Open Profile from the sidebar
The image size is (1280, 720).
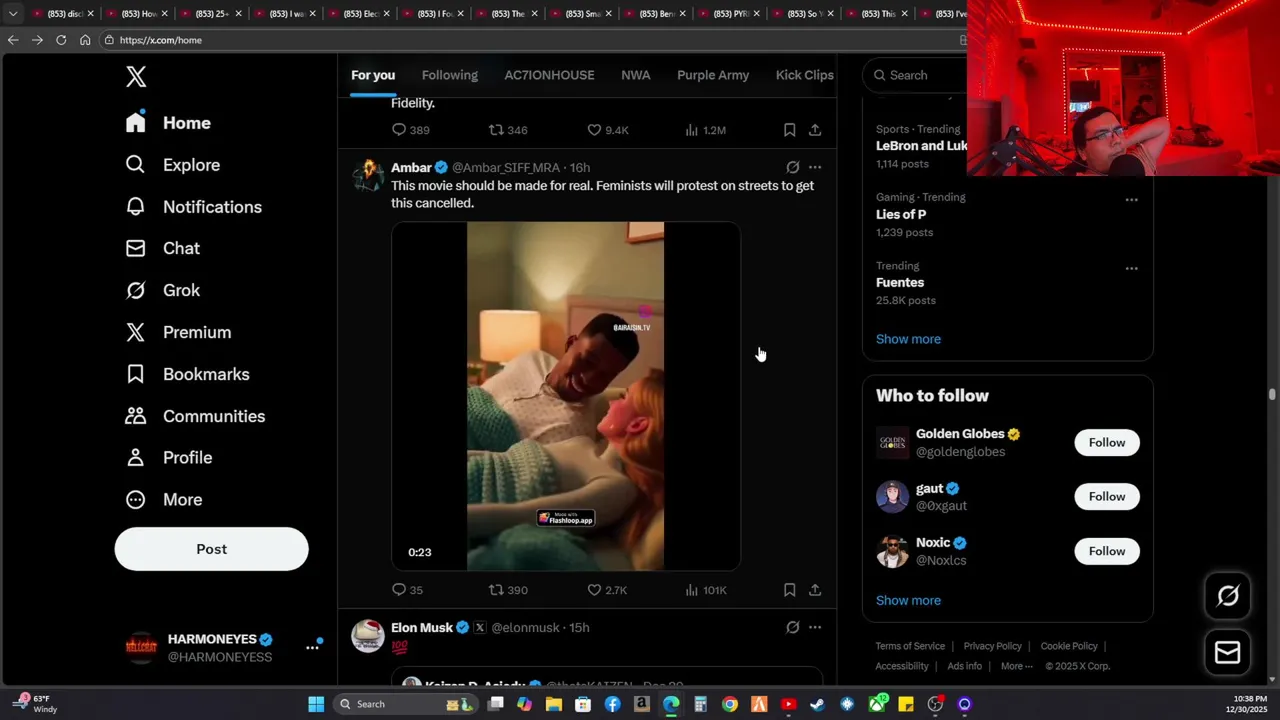click(x=168, y=457)
